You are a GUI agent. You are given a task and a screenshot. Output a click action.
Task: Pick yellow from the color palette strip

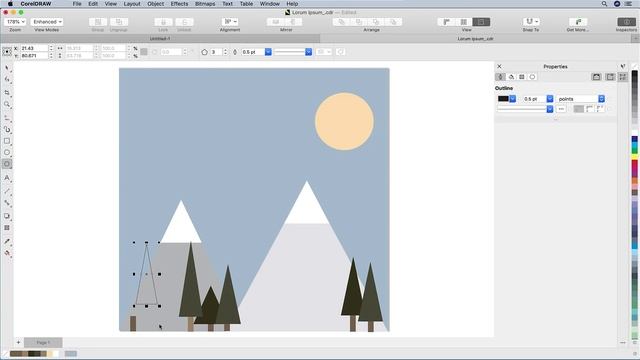635,157
